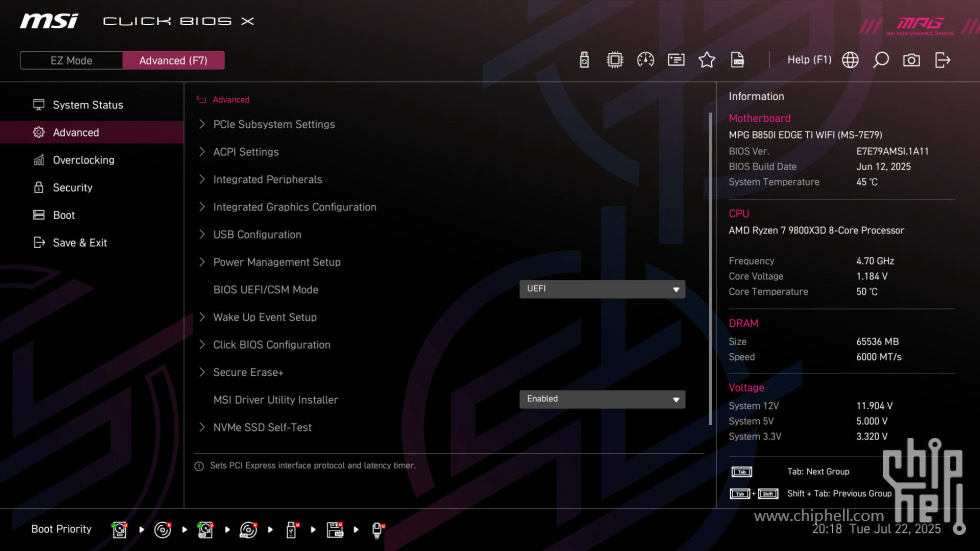980x551 pixels.
Task: Click the 'BIOS UEFI/CSM Mode' label
Action: 266,289
